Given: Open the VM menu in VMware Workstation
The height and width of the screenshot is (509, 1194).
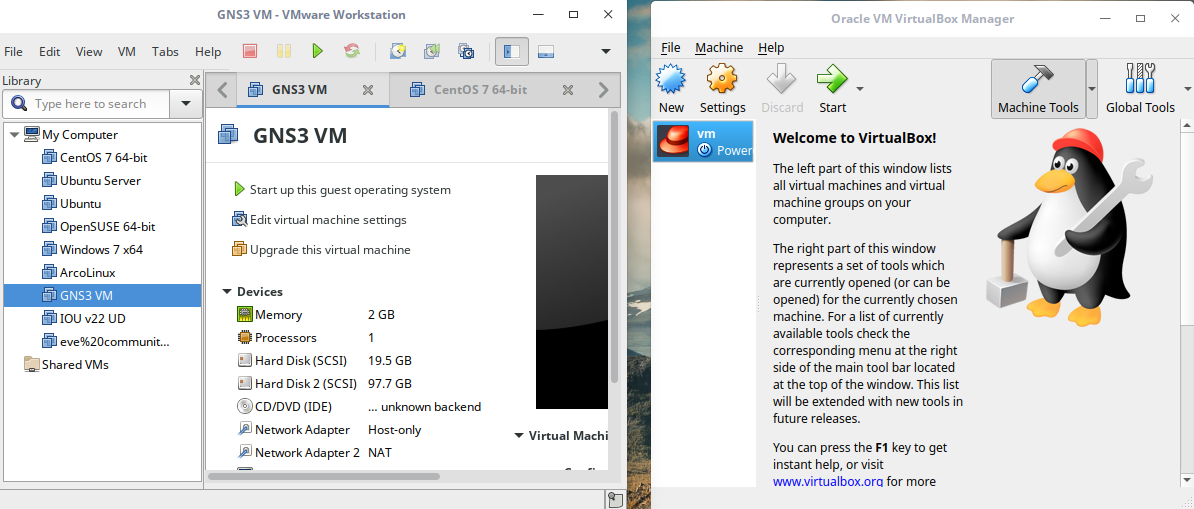Looking at the screenshot, I should click(127, 52).
